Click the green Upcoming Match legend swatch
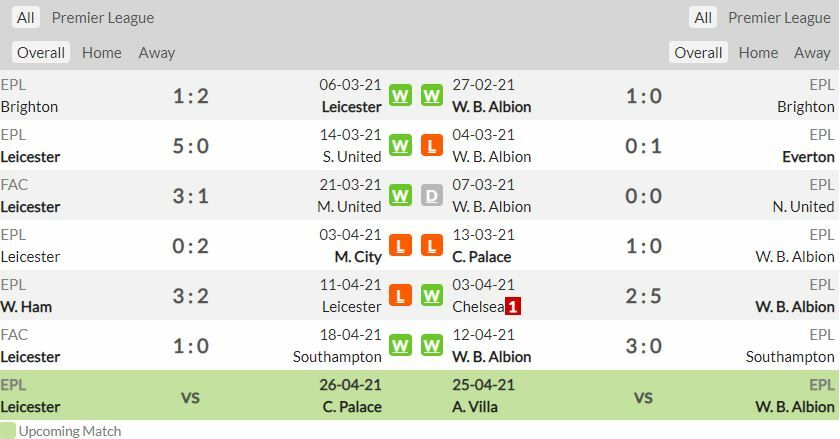Image resolution: width=840 pixels, height=439 pixels. point(8,431)
